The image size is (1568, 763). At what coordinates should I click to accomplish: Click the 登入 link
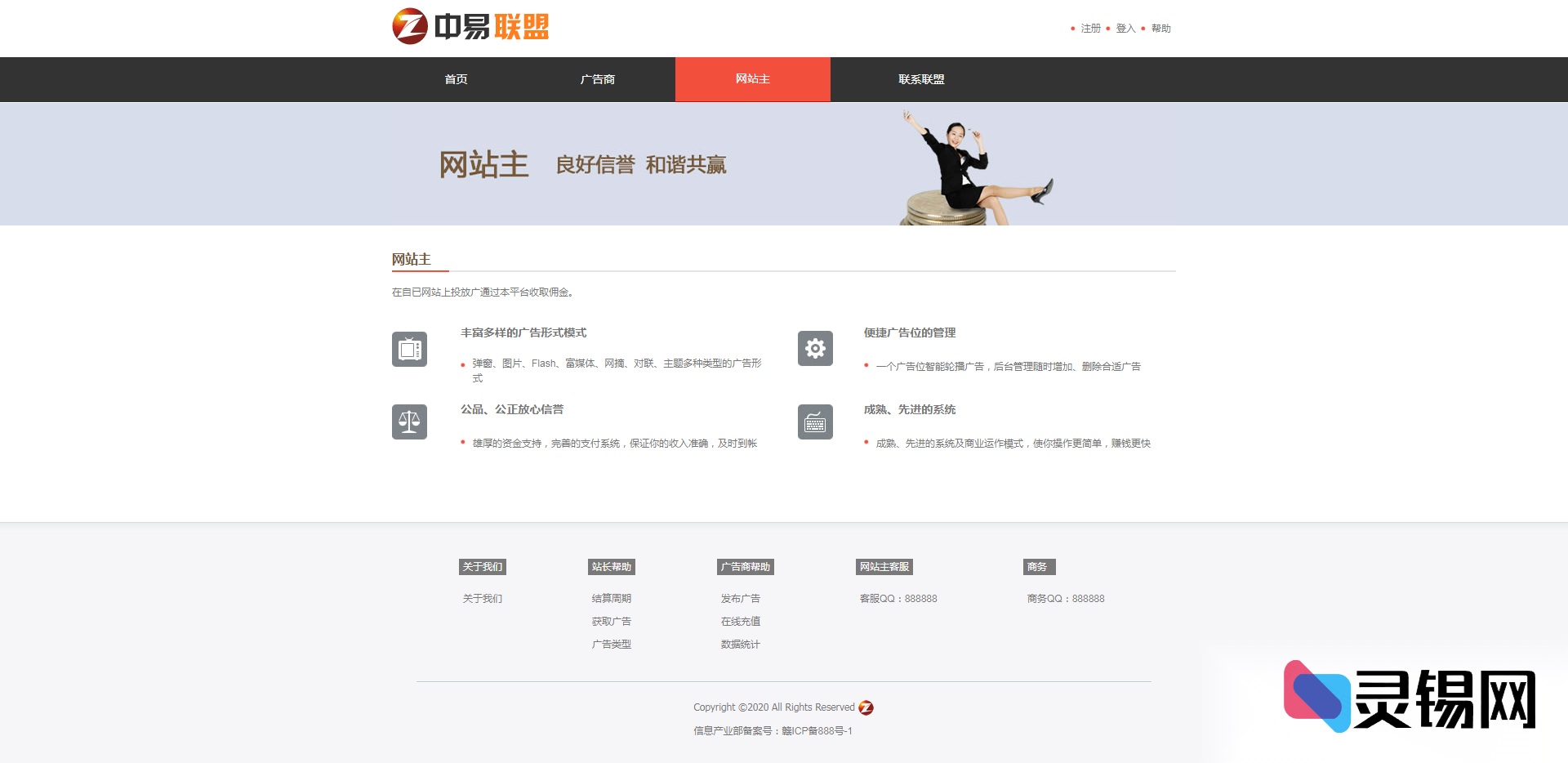pyautogui.click(x=1125, y=28)
